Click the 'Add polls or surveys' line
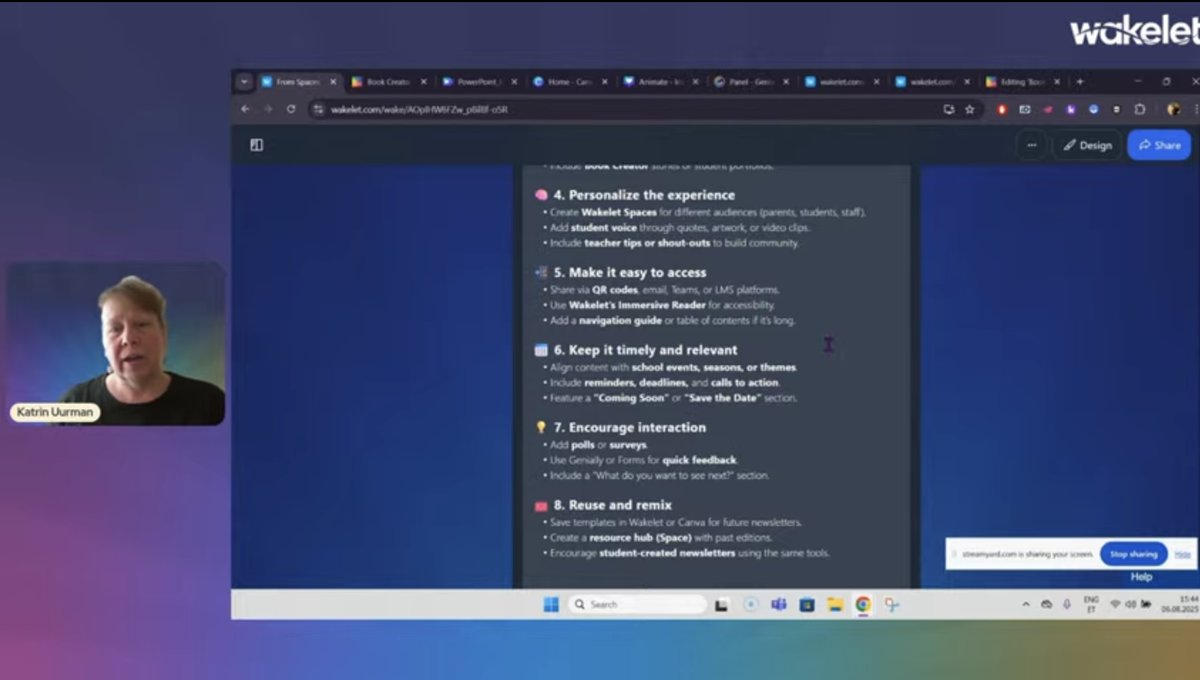Image resolution: width=1200 pixels, height=680 pixels. point(599,444)
